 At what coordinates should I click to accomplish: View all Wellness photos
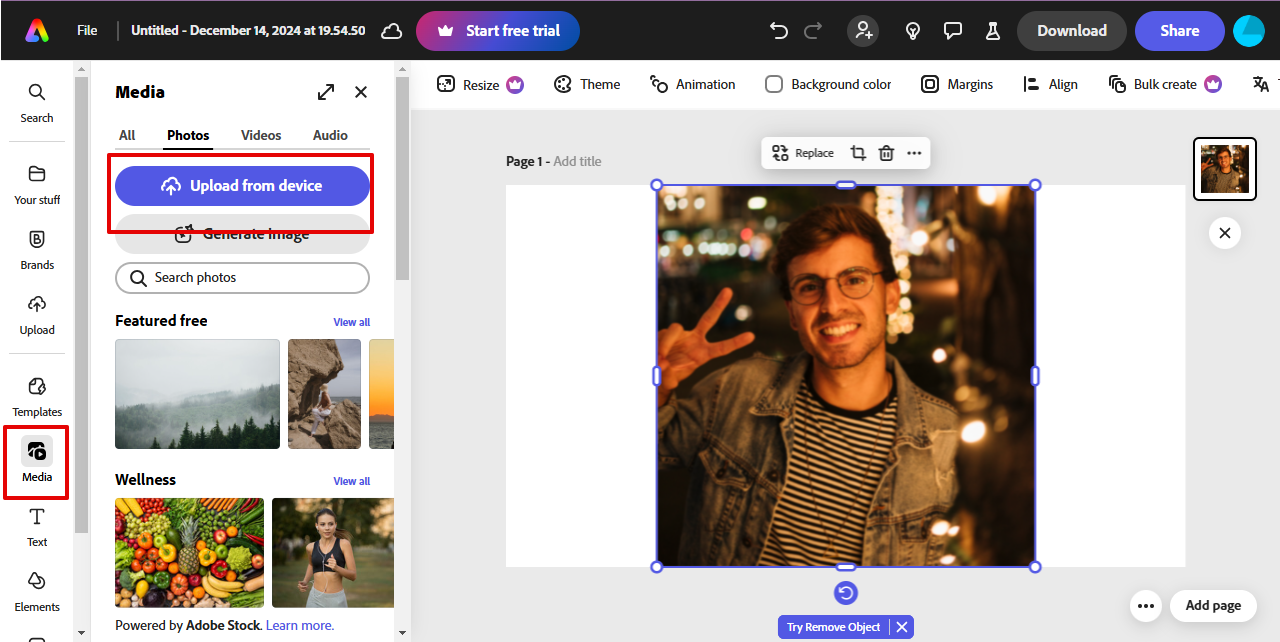(x=351, y=481)
